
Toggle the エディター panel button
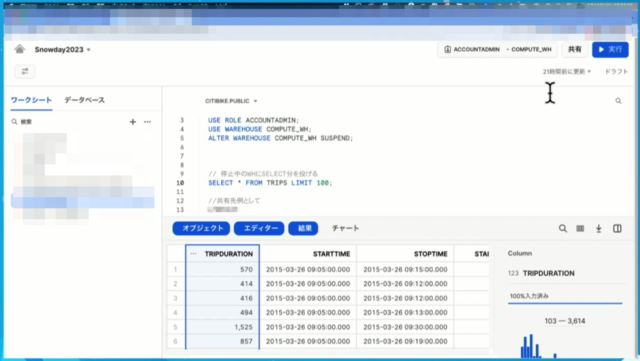(259, 228)
